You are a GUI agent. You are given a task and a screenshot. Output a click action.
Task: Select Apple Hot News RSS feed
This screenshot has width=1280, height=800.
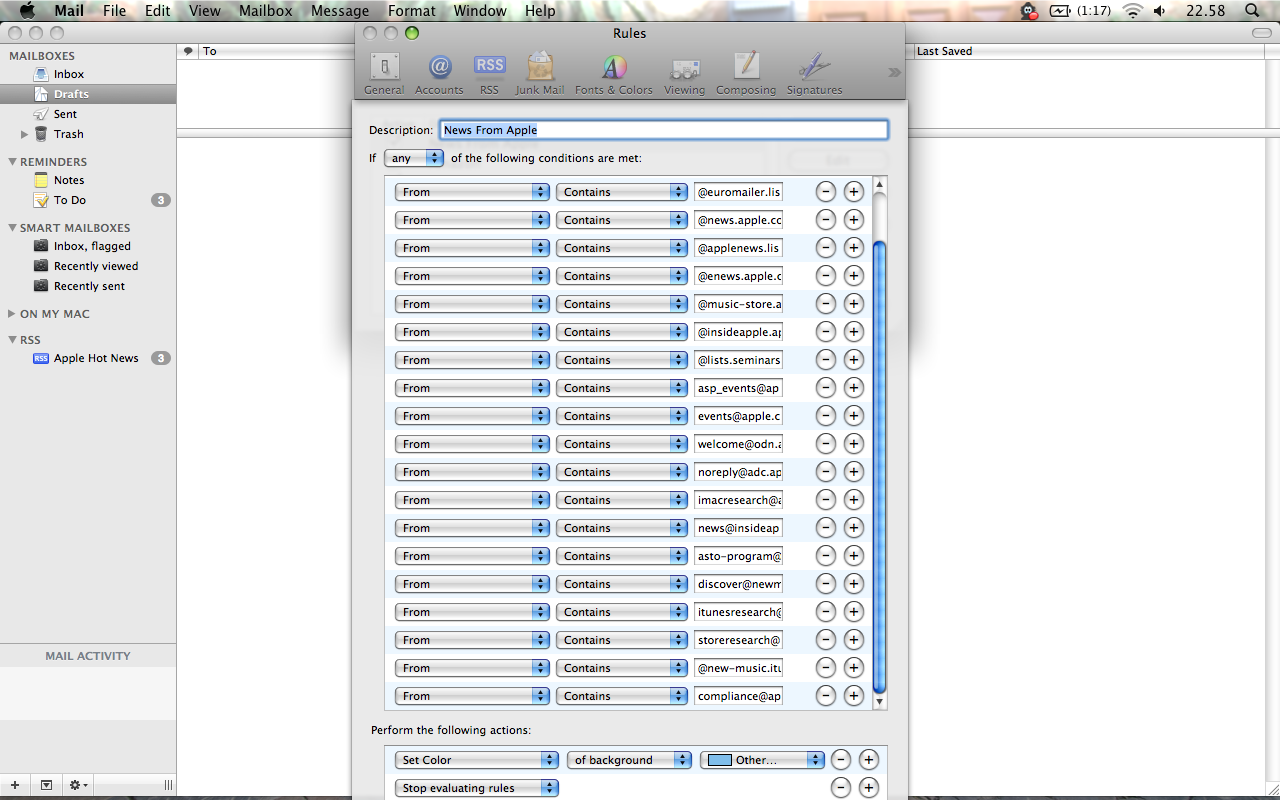(88, 358)
